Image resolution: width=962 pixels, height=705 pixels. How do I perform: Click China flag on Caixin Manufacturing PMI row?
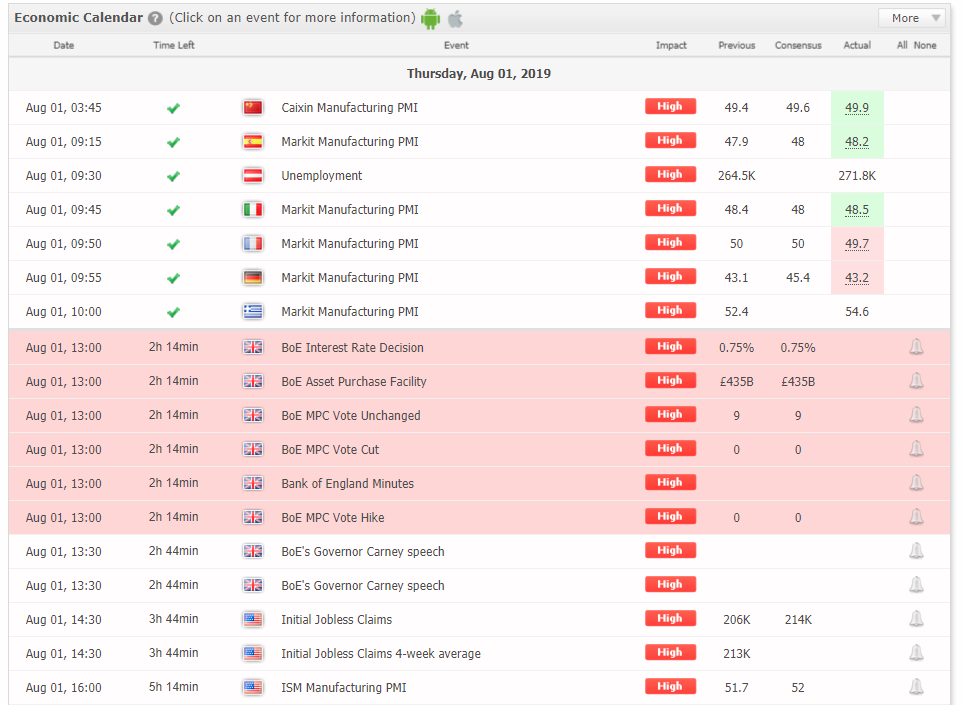[x=253, y=108]
